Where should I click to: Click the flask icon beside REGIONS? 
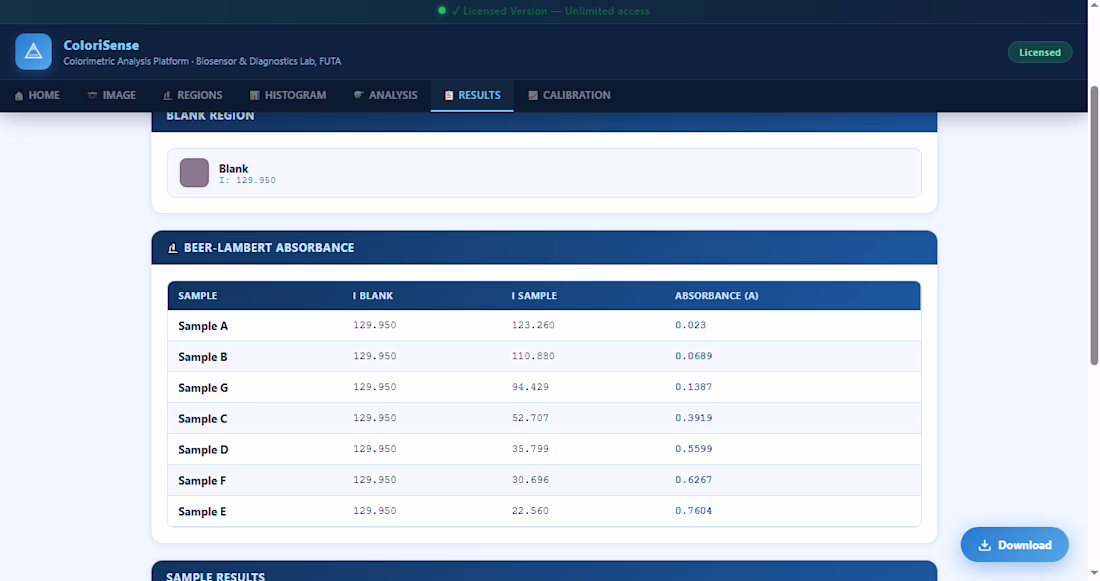click(x=167, y=95)
